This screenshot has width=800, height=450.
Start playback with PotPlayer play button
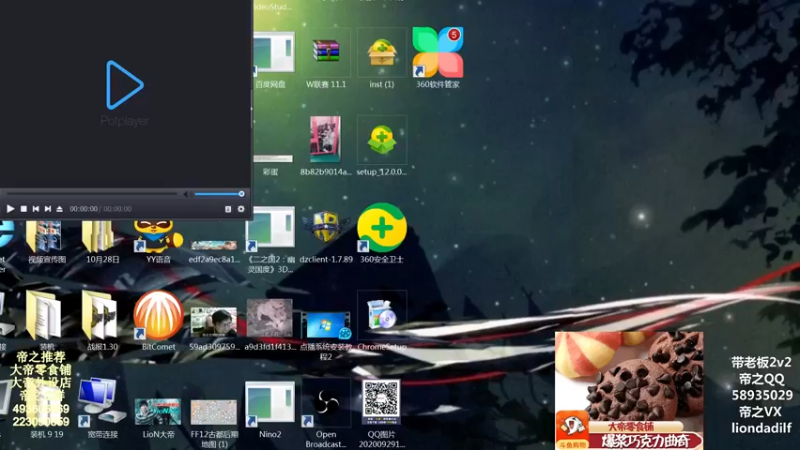pyautogui.click(x=10, y=209)
